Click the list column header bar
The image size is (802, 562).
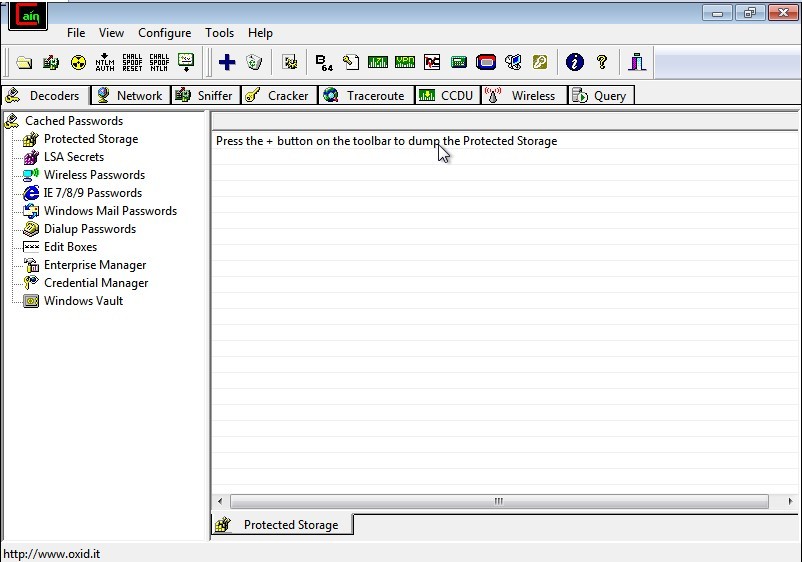tap(505, 121)
